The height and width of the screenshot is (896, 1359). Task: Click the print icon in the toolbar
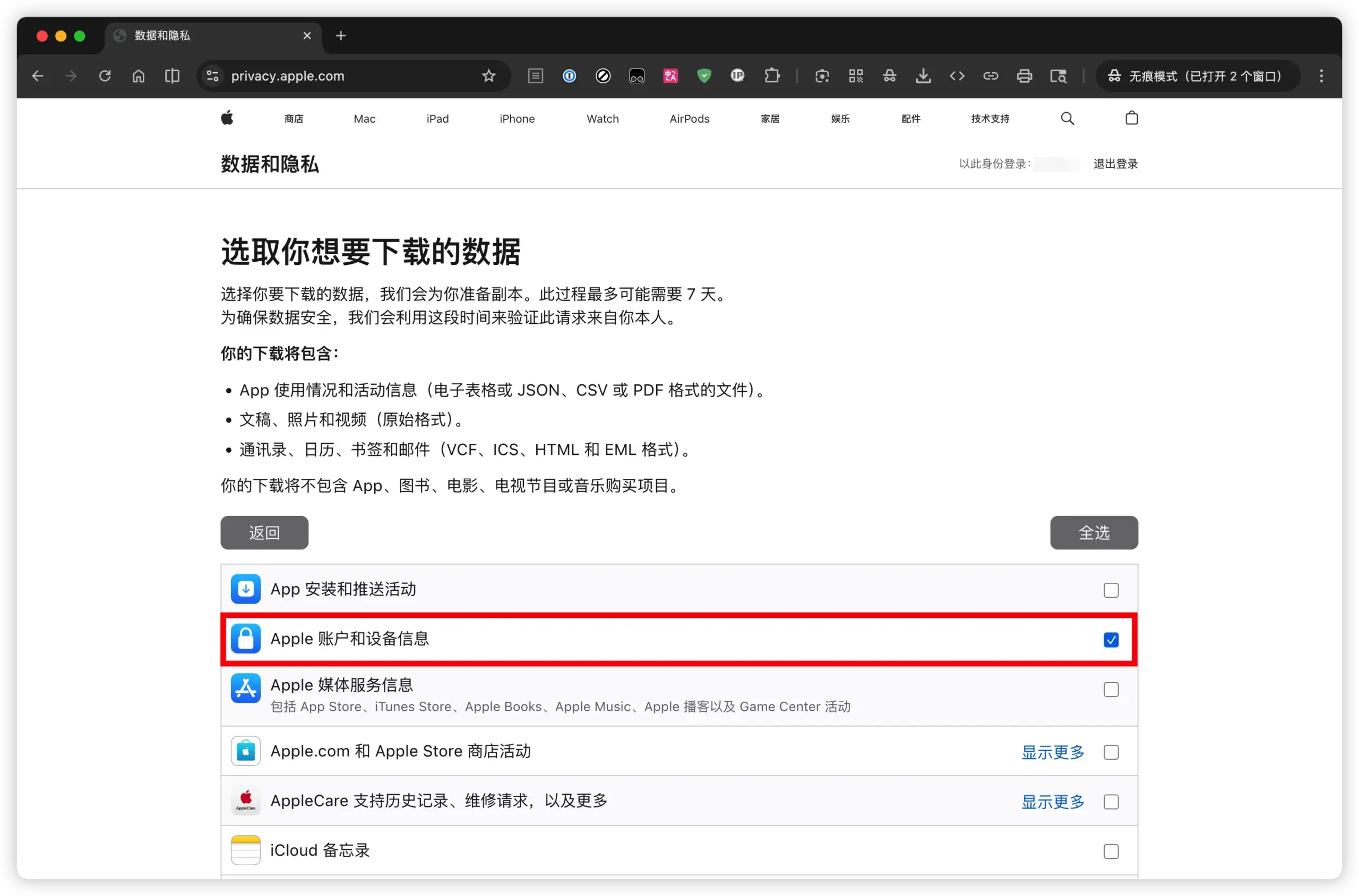[x=1025, y=75]
